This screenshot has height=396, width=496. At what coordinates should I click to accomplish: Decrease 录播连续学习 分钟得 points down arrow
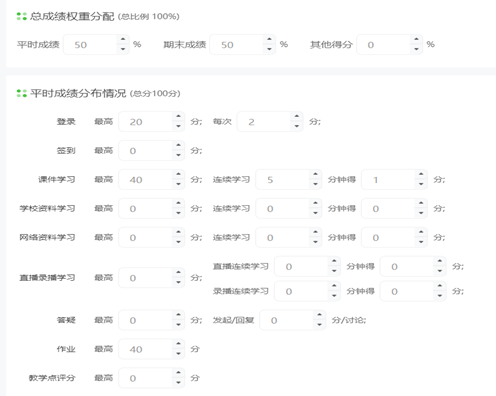click(x=440, y=296)
